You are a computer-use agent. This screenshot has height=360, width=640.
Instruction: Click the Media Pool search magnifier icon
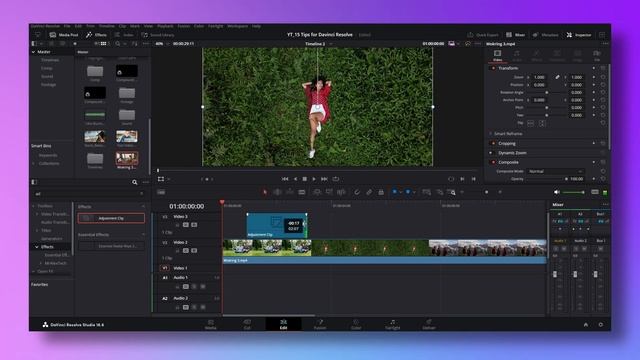(118, 44)
